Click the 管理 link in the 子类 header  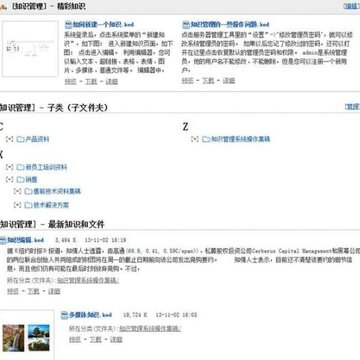pos(352,107)
